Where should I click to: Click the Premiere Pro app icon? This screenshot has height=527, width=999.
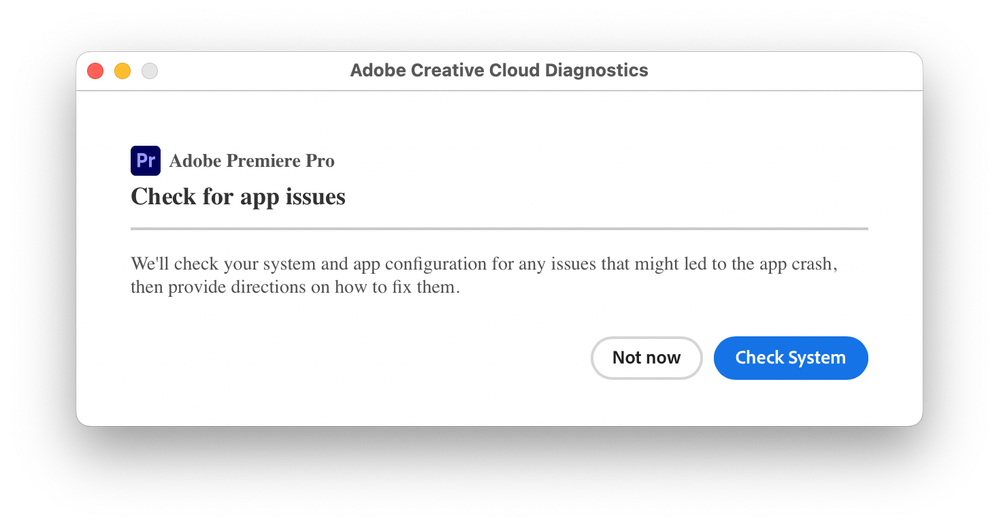[x=146, y=161]
